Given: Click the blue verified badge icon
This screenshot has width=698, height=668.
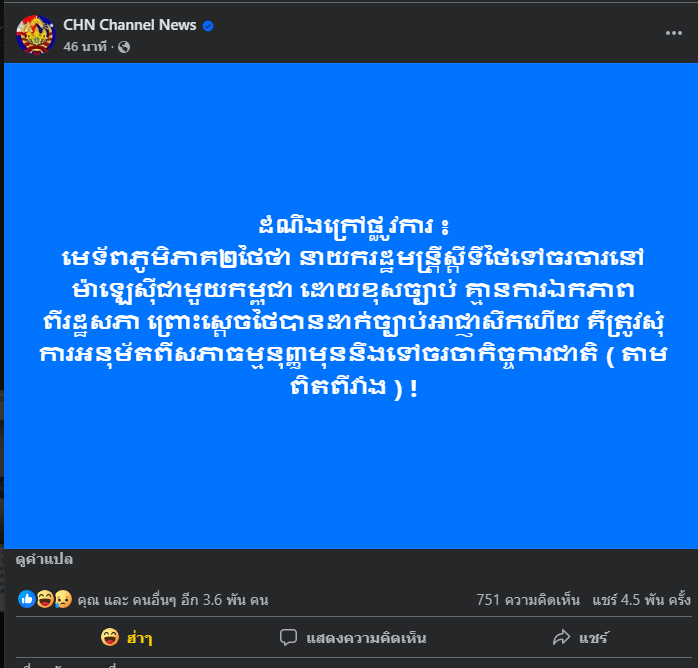Looking at the screenshot, I should pyautogui.click(x=208, y=26).
